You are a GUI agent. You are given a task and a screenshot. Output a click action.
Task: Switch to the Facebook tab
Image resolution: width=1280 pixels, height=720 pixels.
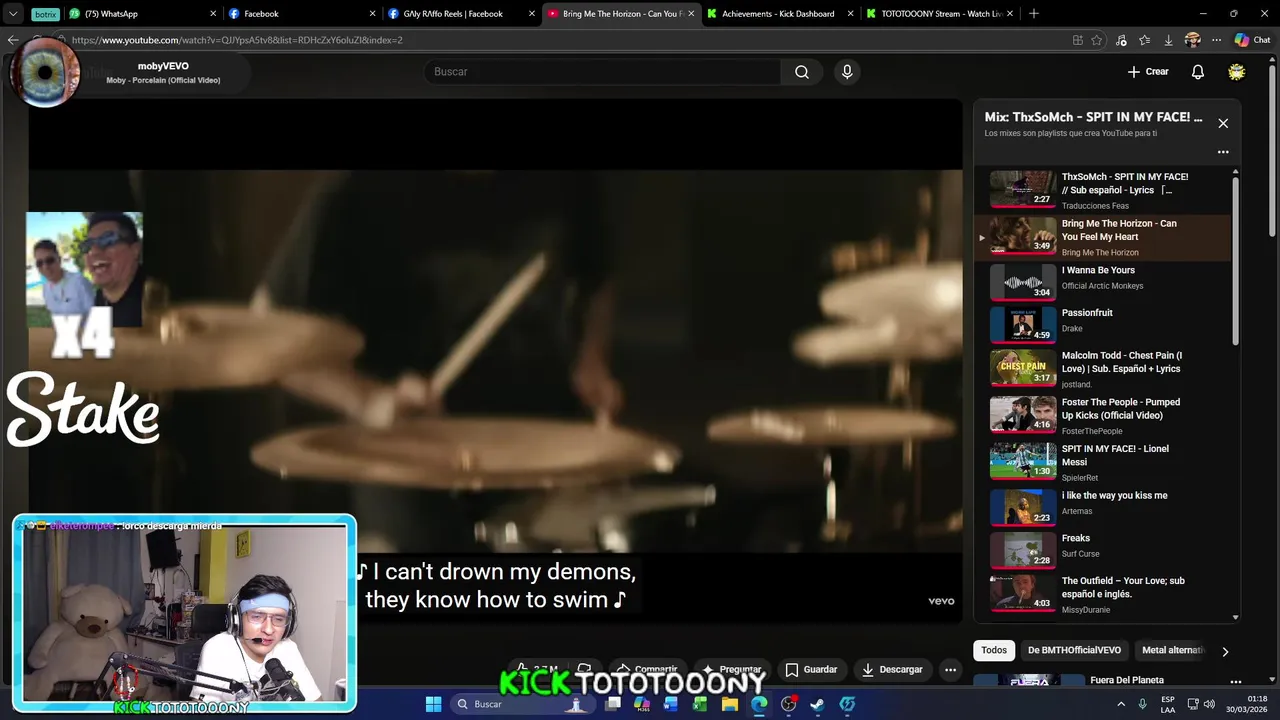pos(302,14)
